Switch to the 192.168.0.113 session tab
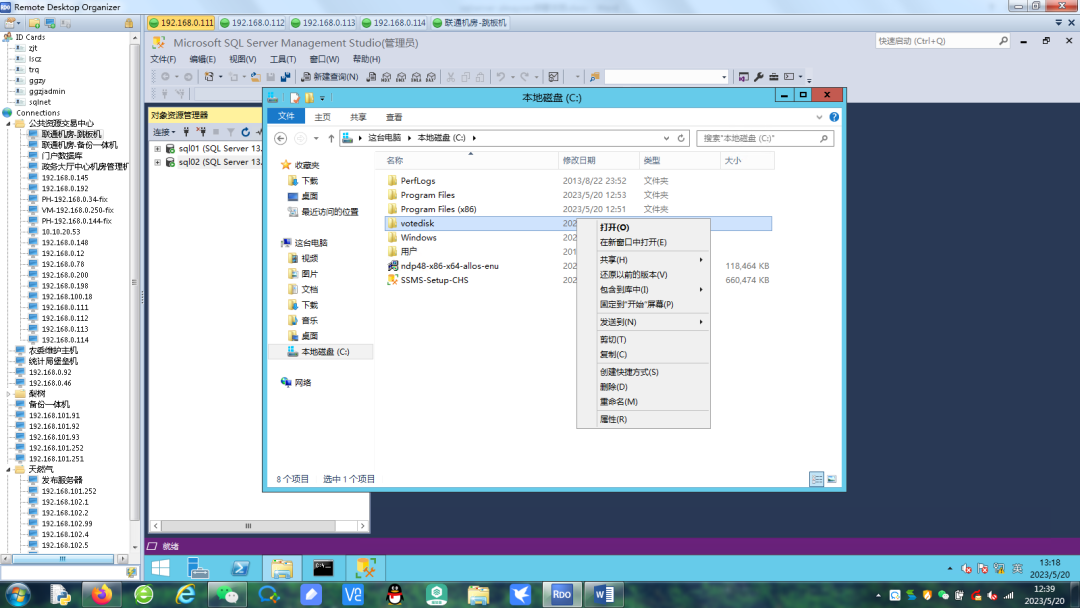 click(323, 23)
